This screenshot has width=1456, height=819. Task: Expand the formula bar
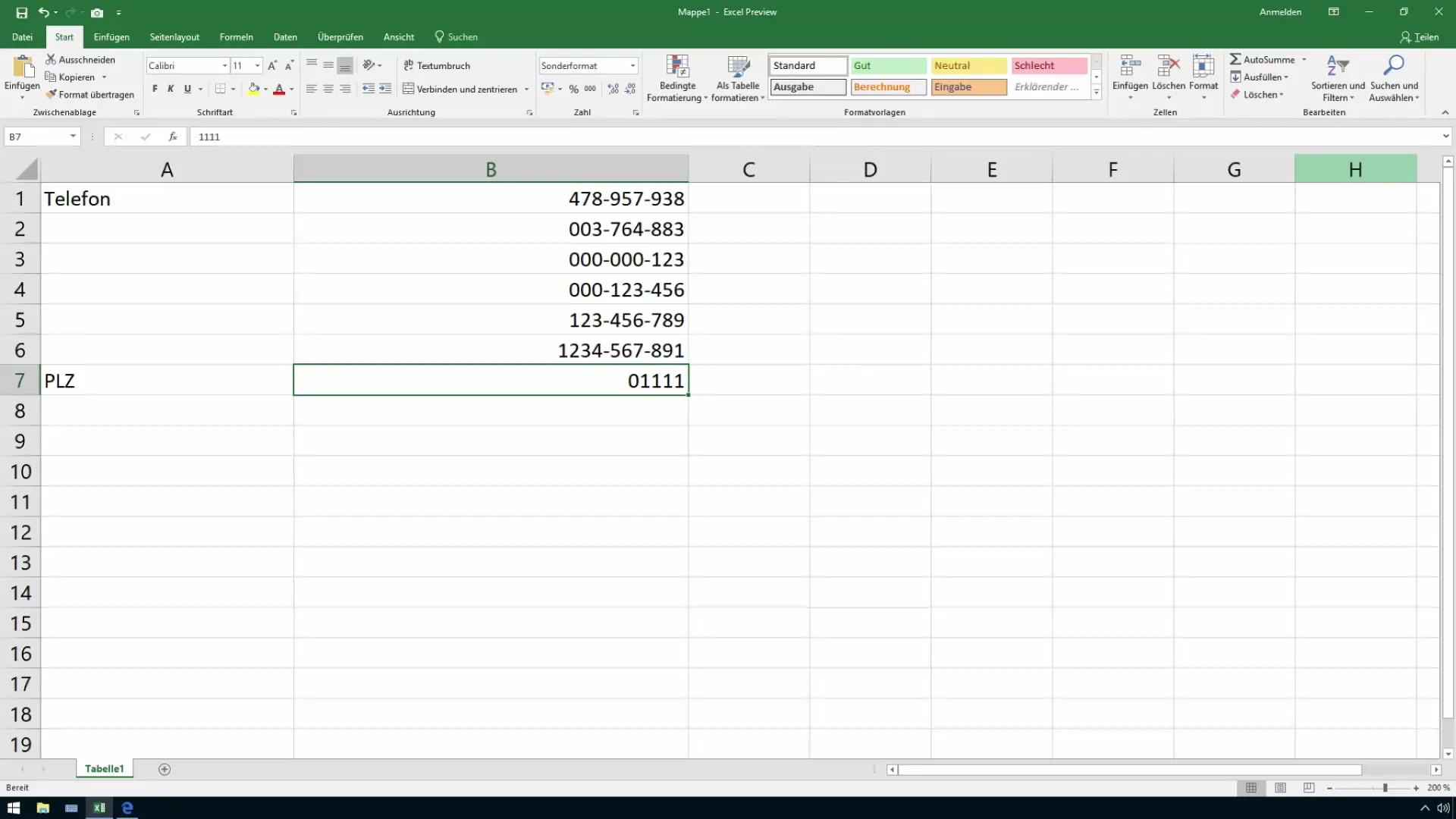[x=1445, y=136]
